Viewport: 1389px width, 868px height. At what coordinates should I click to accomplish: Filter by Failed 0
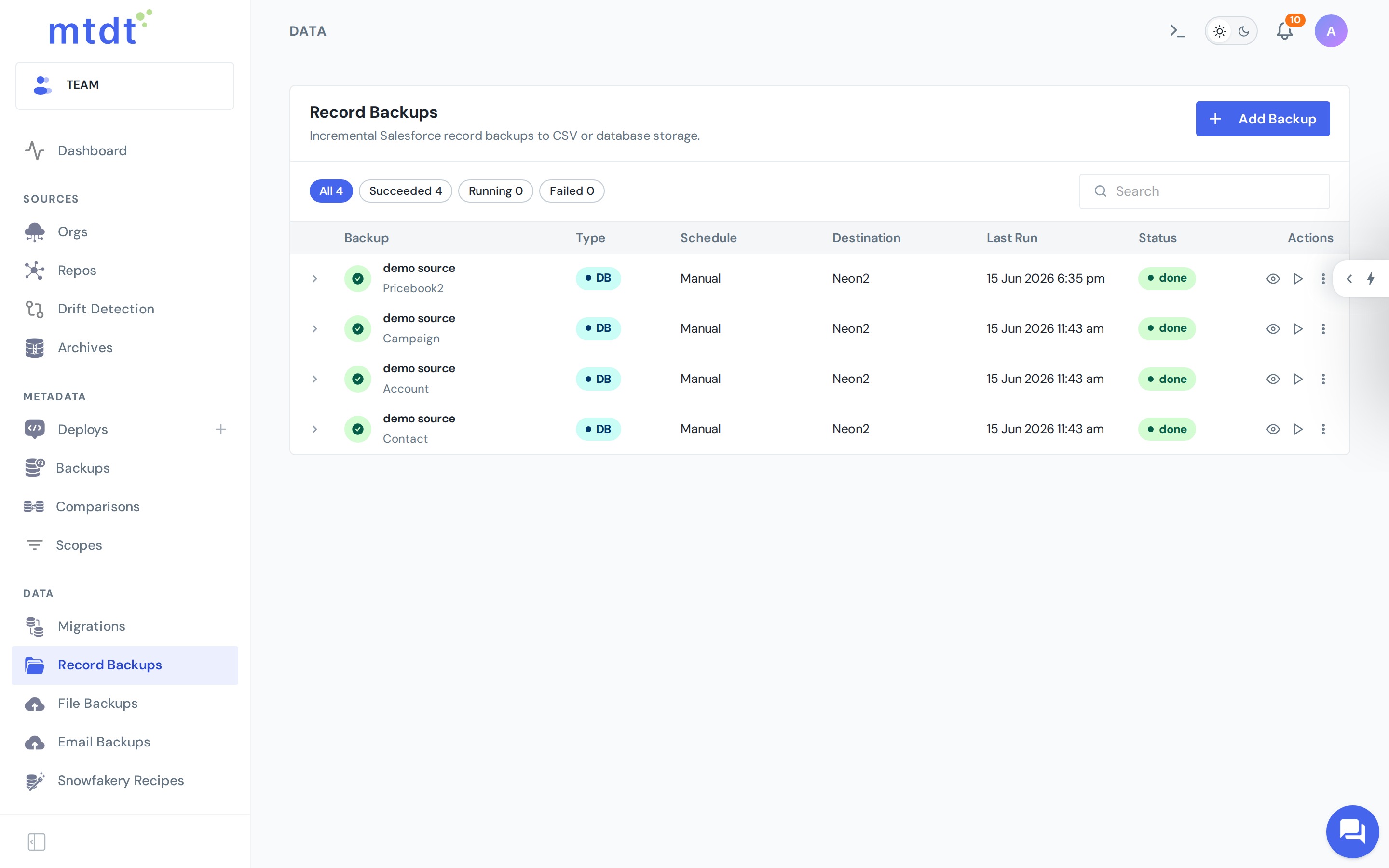click(x=572, y=191)
